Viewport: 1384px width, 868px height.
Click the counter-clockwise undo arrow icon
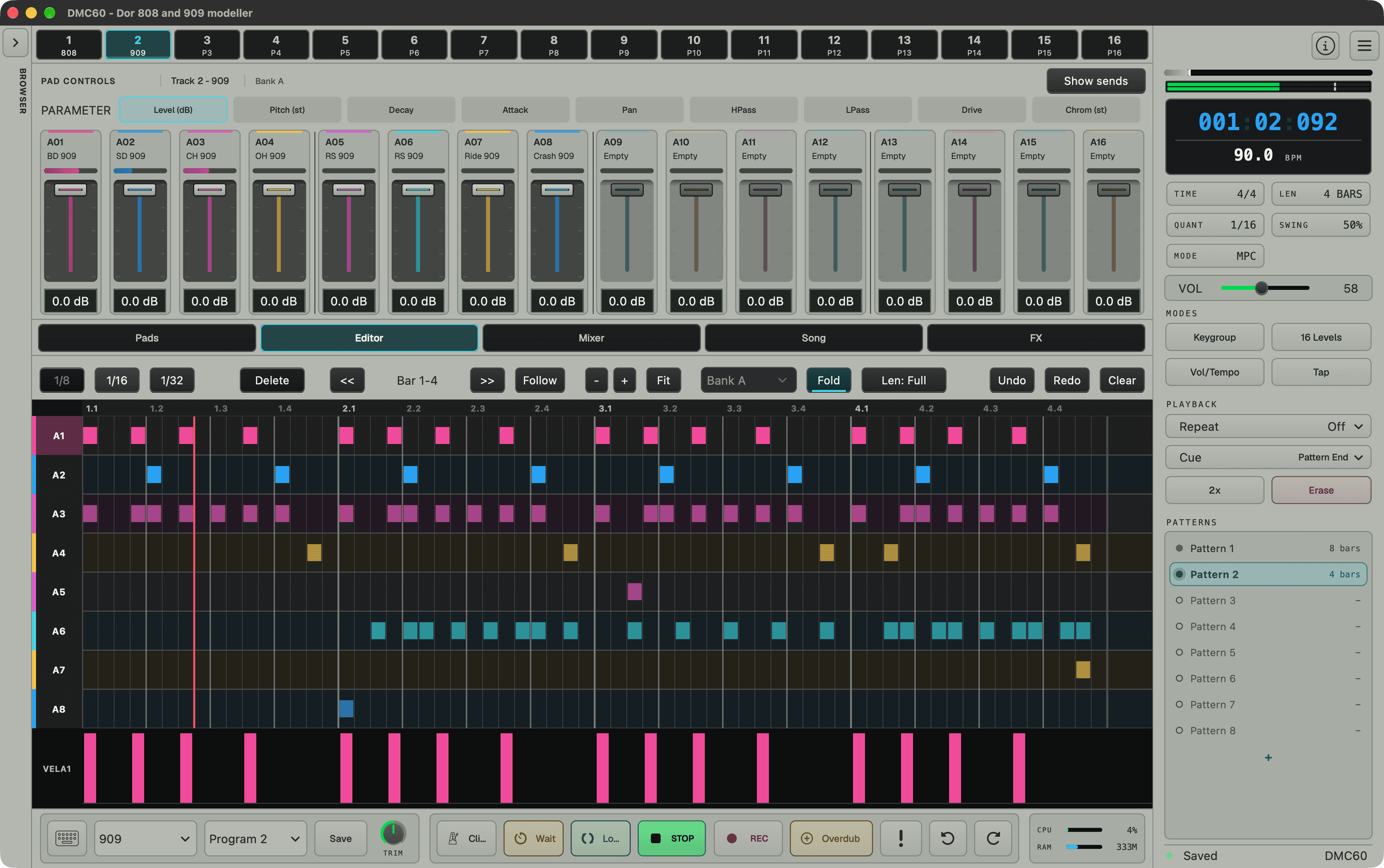click(x=947, y=838)
